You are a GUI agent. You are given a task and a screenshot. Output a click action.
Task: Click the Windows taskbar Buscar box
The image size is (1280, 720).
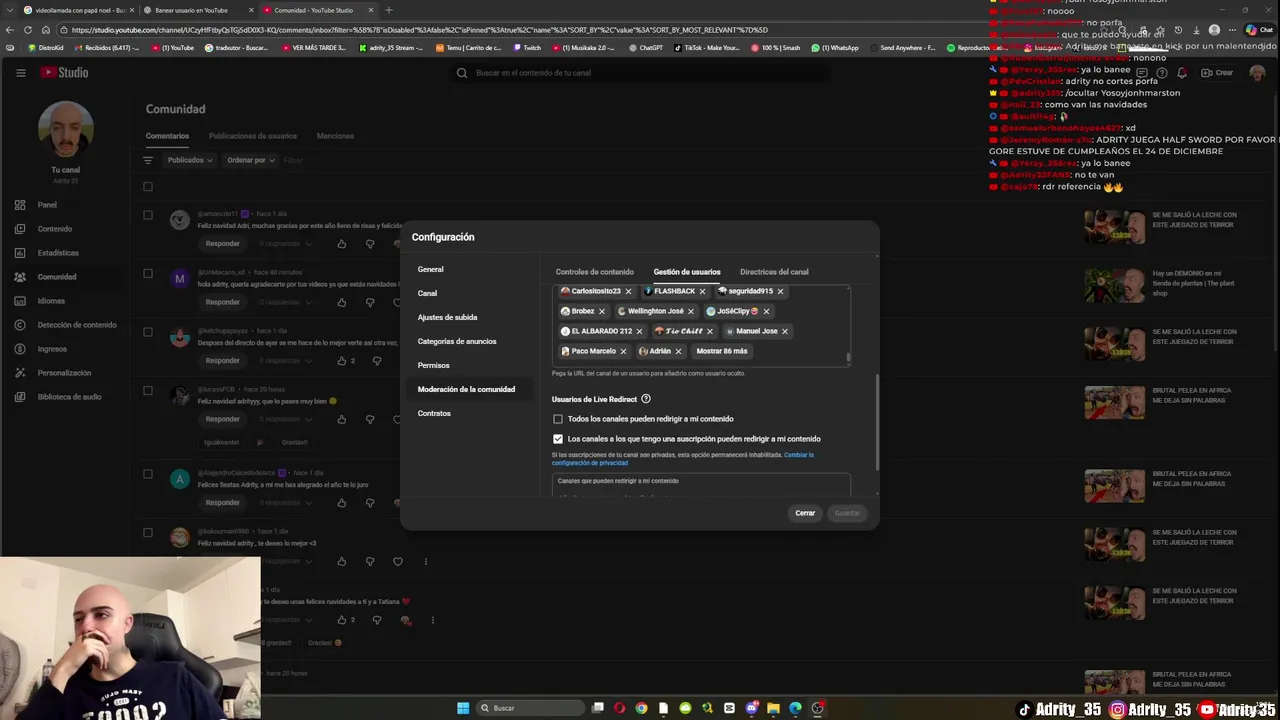click(530, 708)
